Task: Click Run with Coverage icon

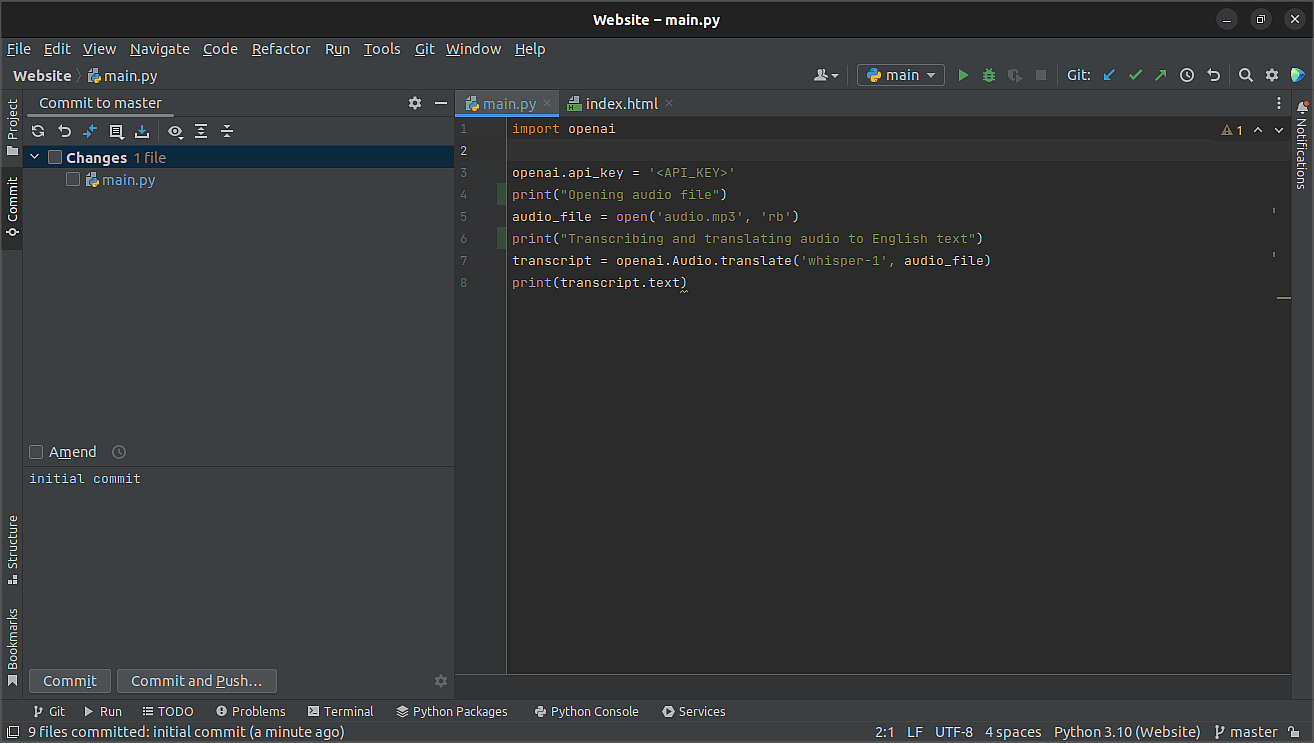Action: pyautogui.click(x=1015, y=75)
